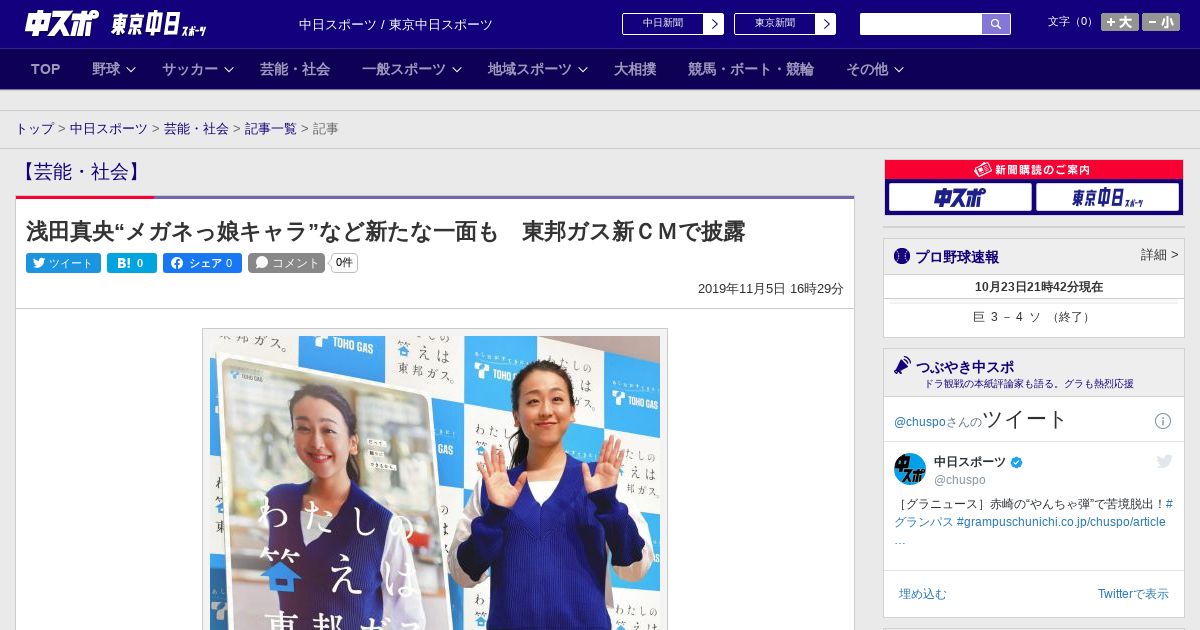Open その他 navigation menu

pos(867,69)
